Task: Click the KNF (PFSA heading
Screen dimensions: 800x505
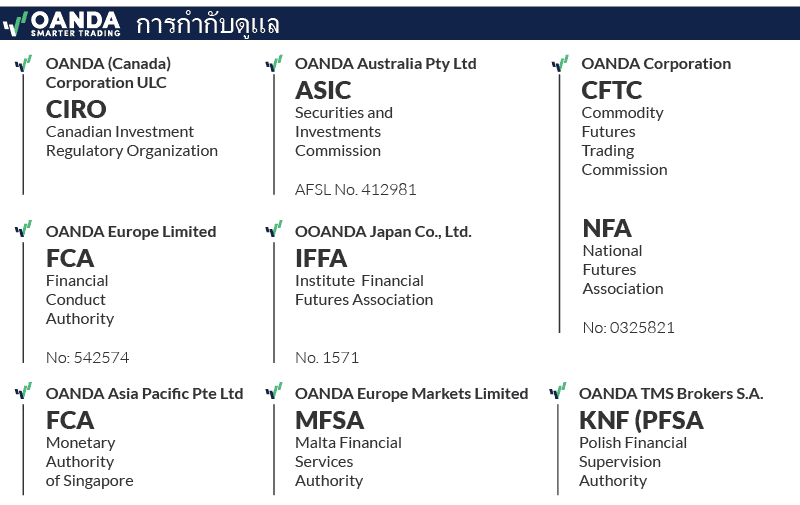Action: point(641,420)
